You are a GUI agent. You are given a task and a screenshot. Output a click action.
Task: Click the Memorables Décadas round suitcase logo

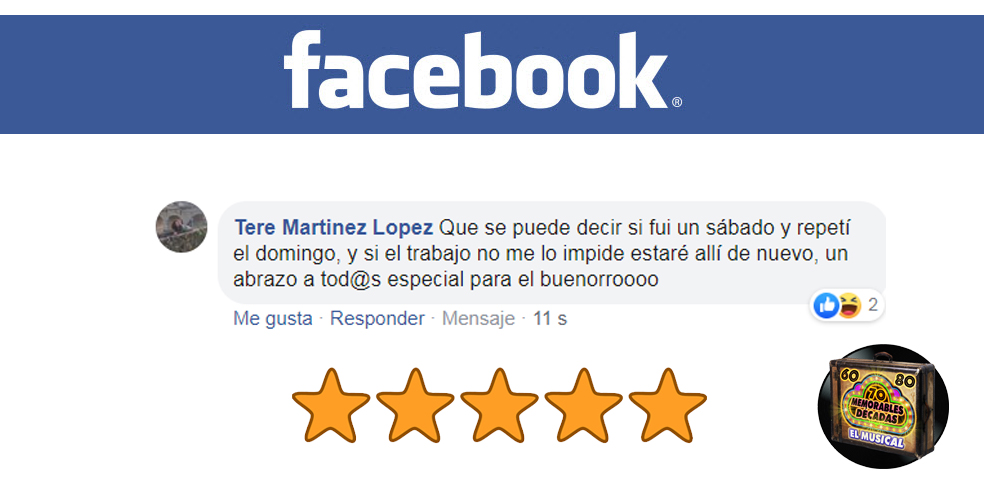(x=883, y=406)
